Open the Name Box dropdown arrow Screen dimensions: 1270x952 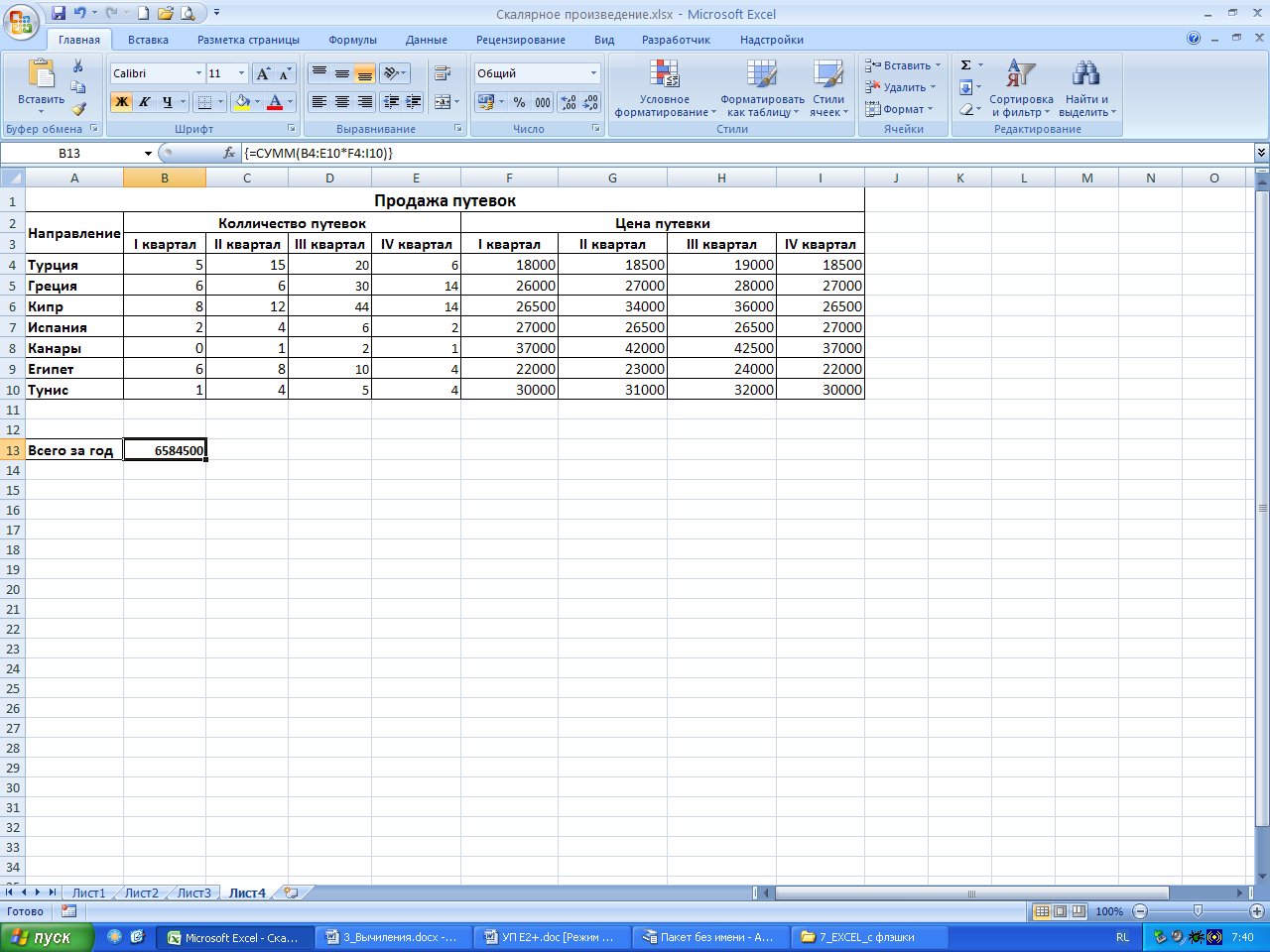point(148,154)
